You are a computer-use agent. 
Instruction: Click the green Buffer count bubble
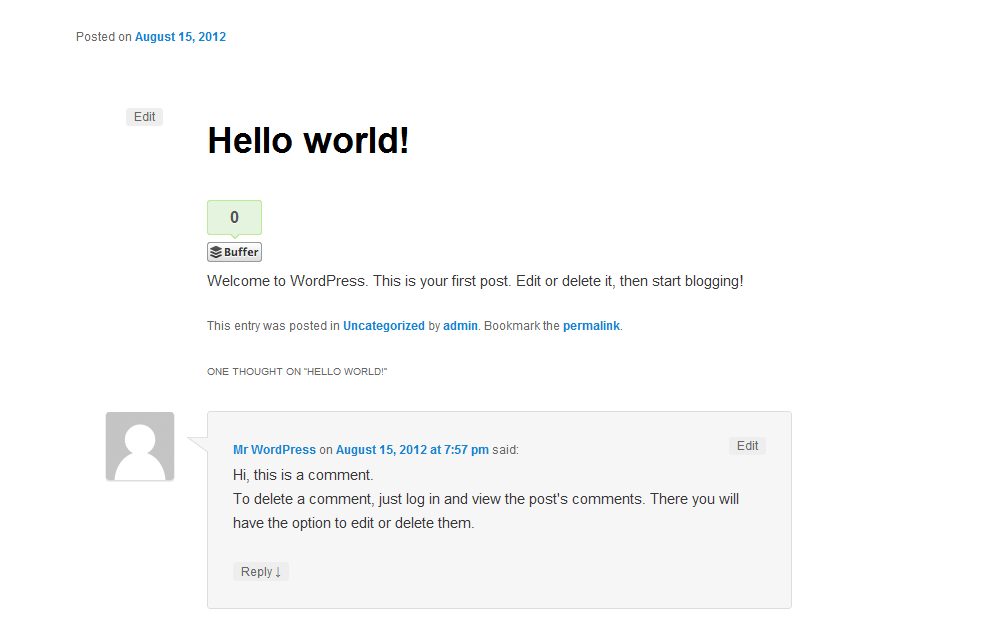(234, 218)
